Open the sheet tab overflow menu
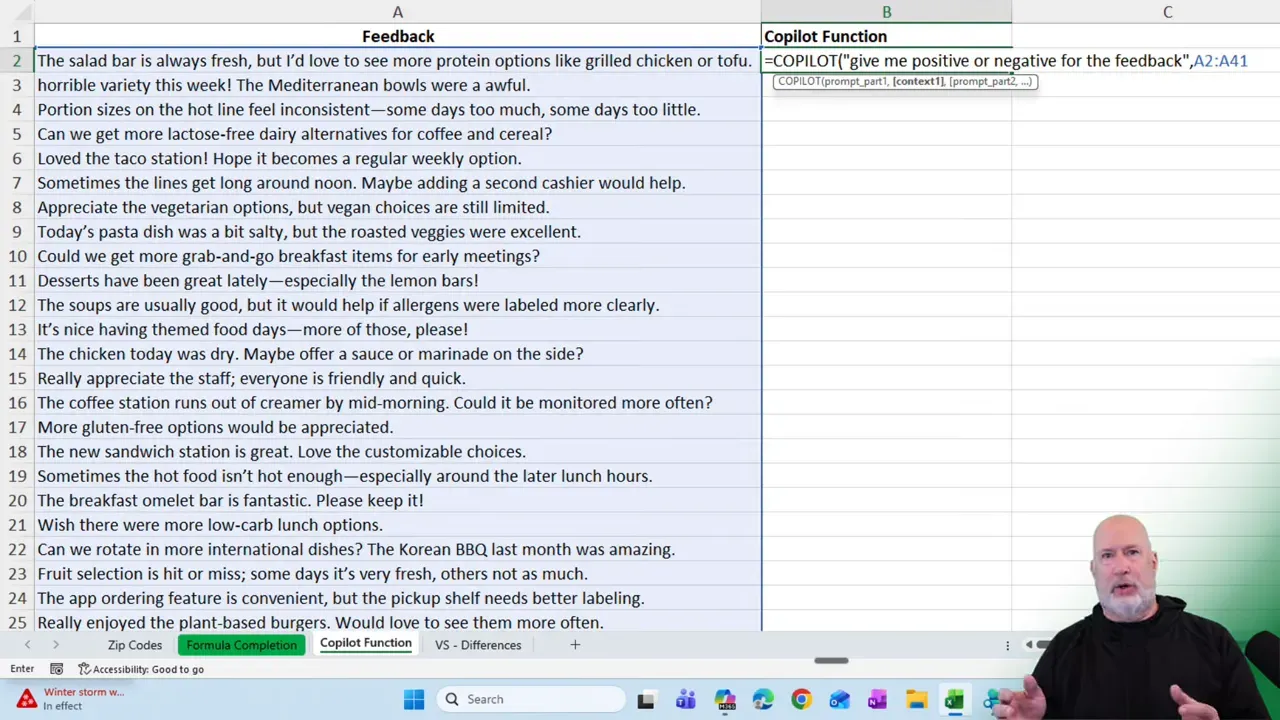 pyautogui.click(x=1007, y=645)
